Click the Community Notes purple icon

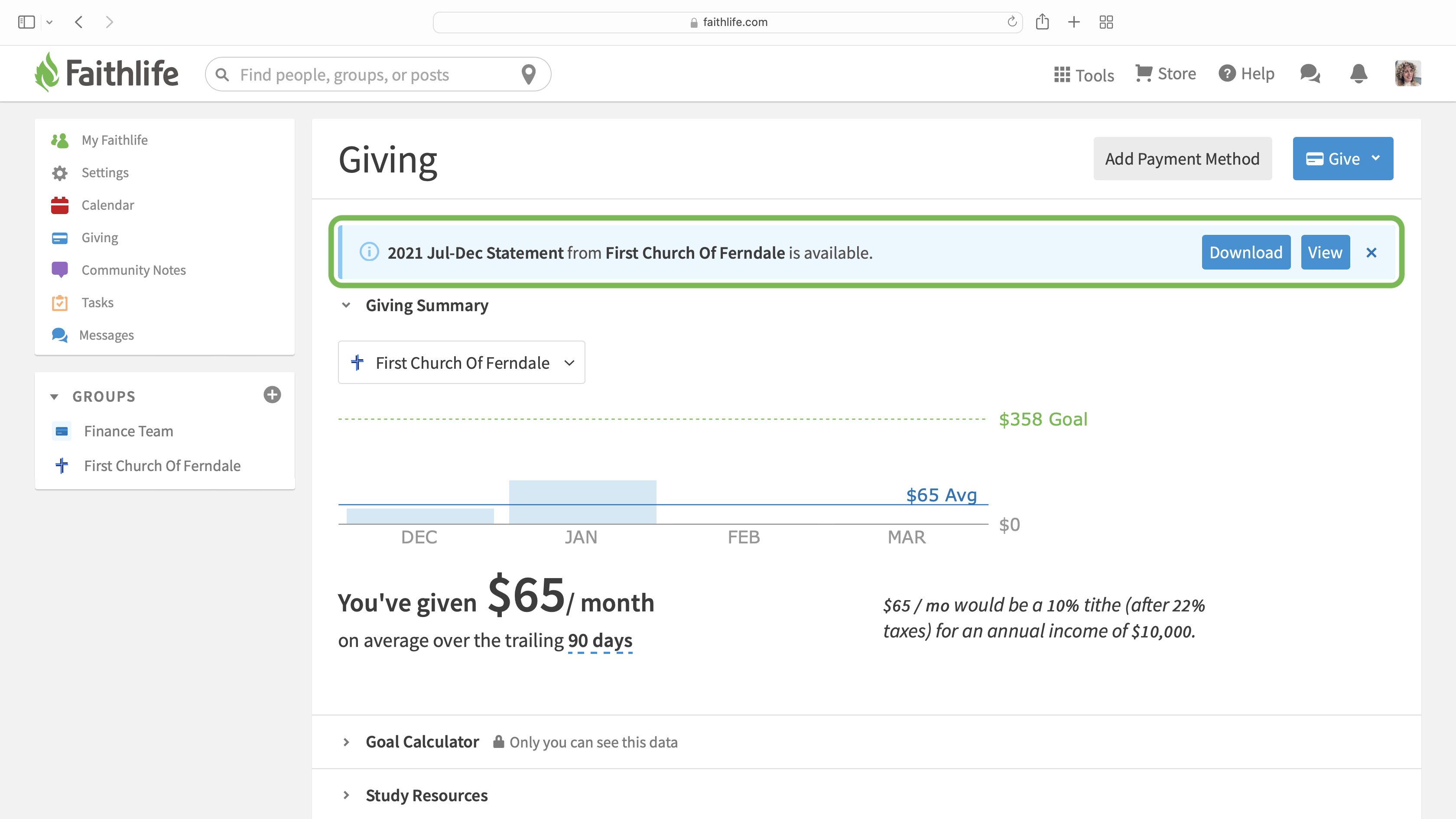tap(60, 270)
